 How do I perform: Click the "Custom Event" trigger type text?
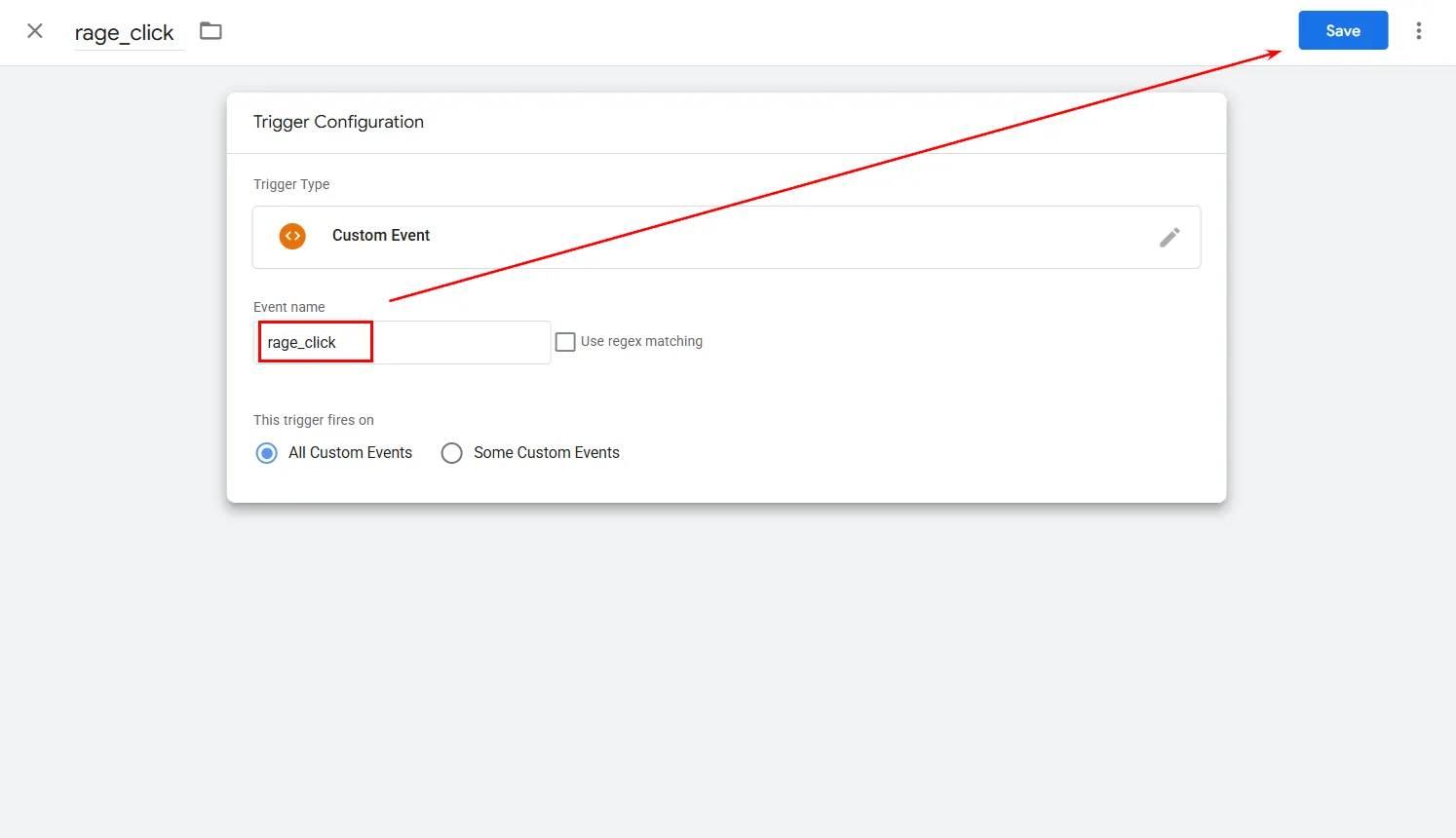point(381,236)
